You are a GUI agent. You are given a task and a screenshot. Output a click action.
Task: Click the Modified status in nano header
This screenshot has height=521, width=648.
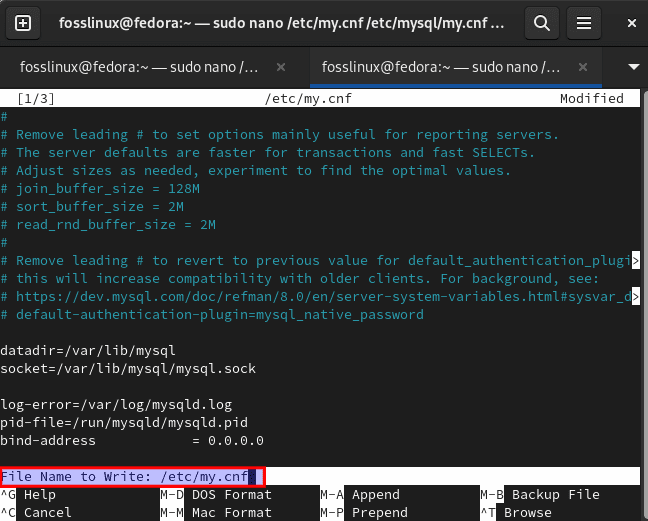[591, 98]
